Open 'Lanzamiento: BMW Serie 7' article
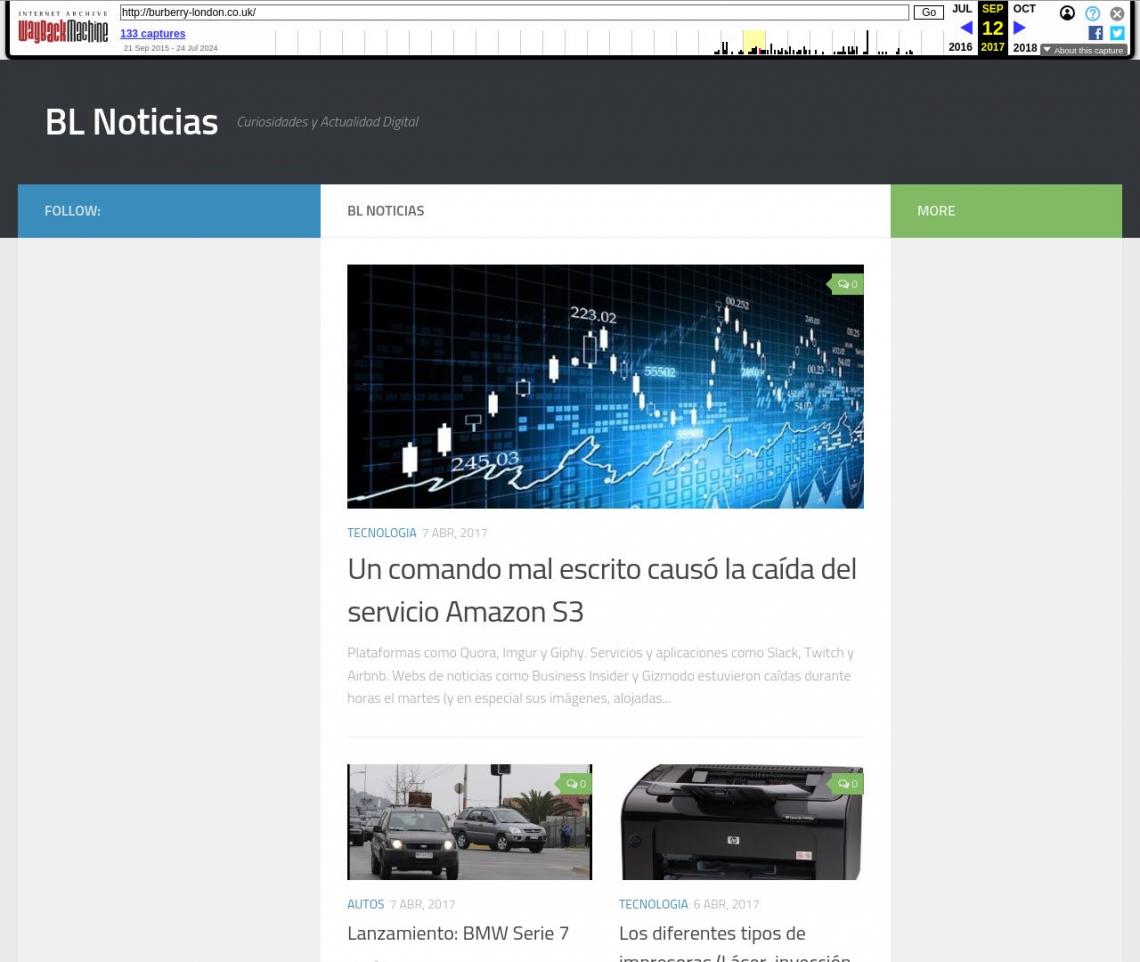Image resolution: width=1140 pixels, height=962 pixels. point(458,934)
